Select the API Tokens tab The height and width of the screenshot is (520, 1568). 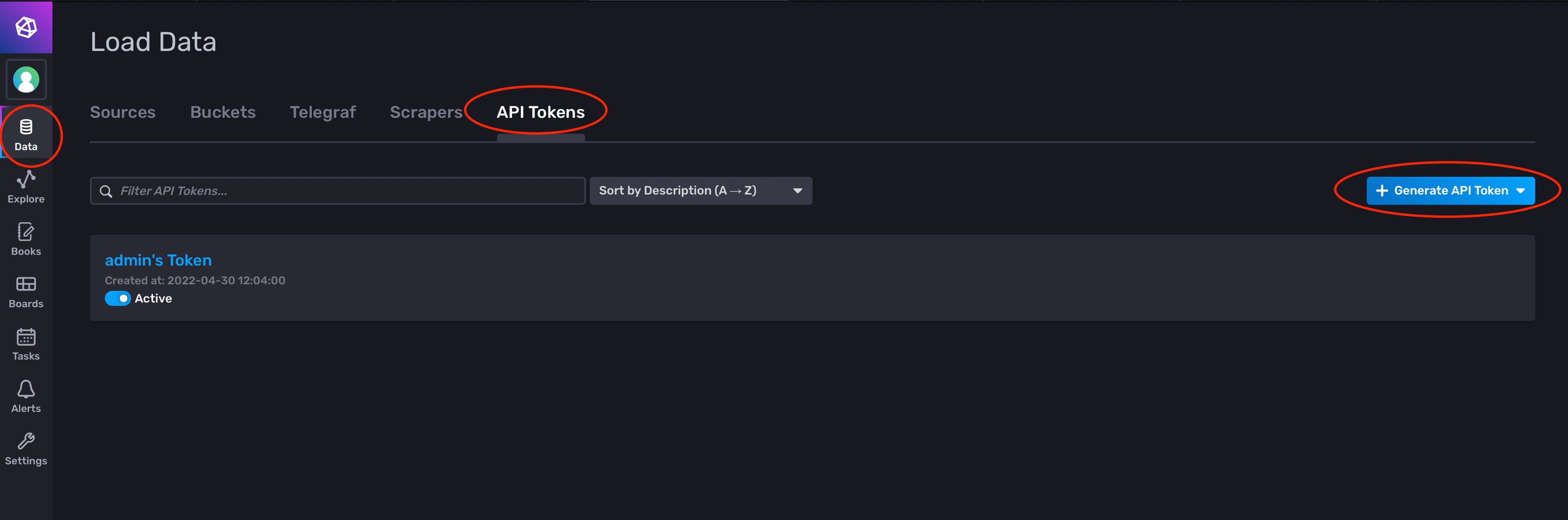(x=541, y=113)
